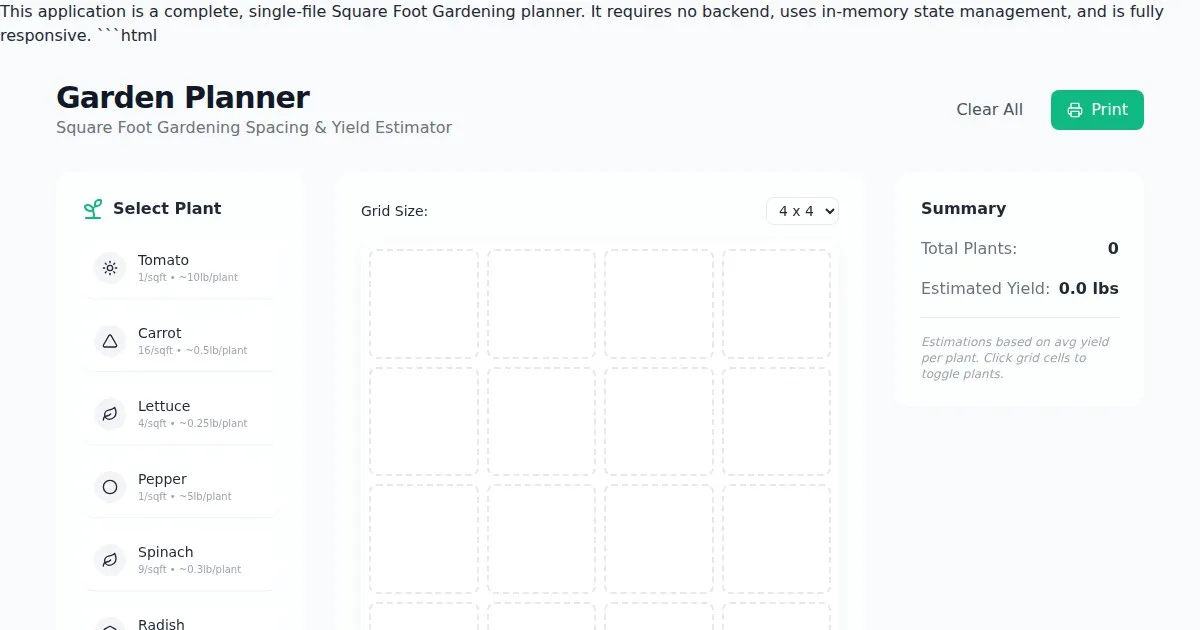Click the Tomato sun icon
Image resolution: width=1200 pixels, height=630 pixels.
[x=110, y=268]
